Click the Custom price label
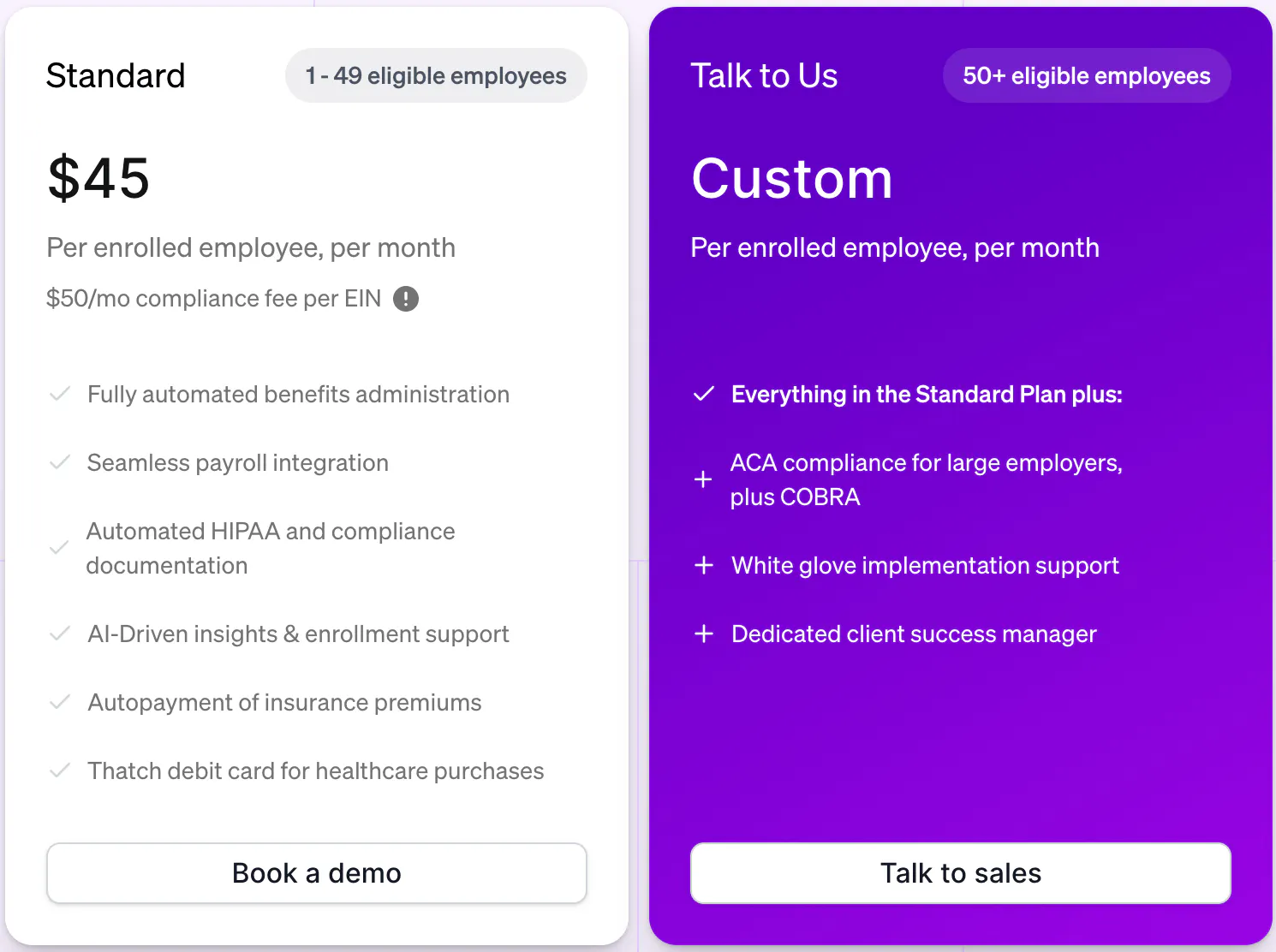This screenshot has height=952, width=1276. click(792, 177)
